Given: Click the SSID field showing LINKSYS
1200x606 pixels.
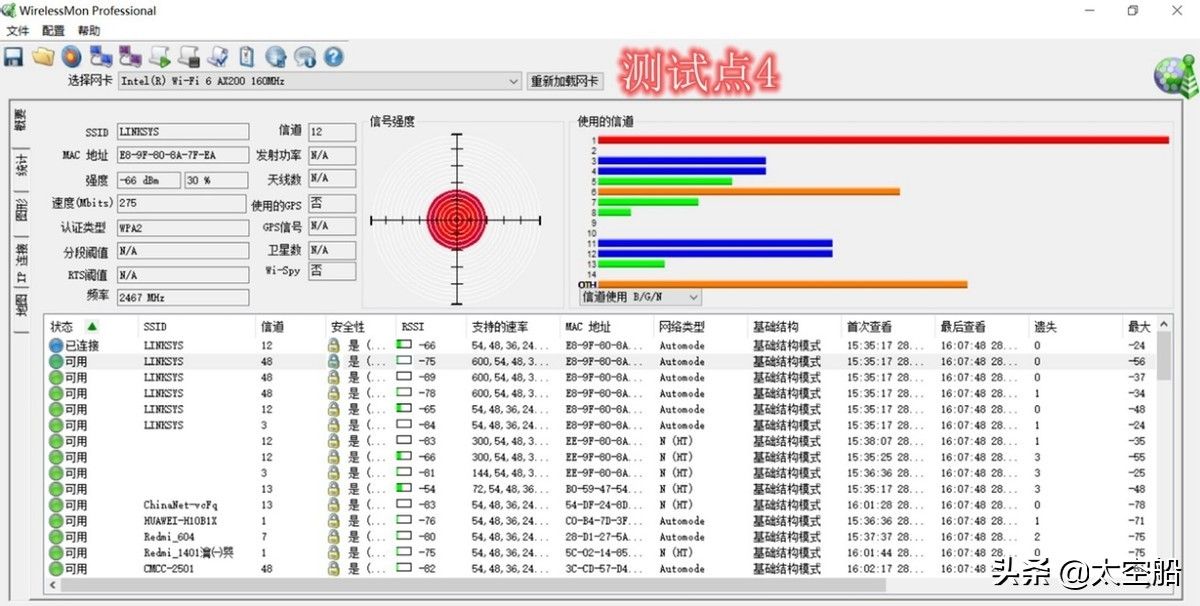Looking at the screenshot, I should click(182, 132).
